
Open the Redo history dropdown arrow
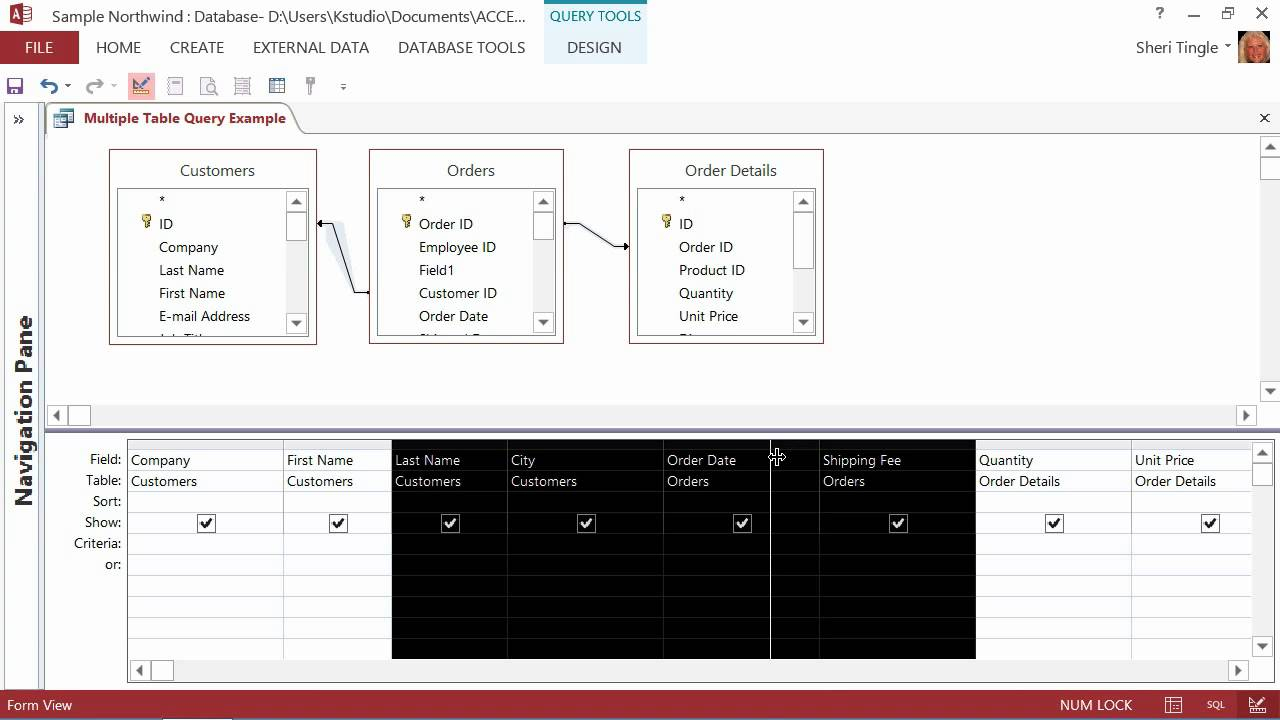pyautogui.click(x=114, y=87)
